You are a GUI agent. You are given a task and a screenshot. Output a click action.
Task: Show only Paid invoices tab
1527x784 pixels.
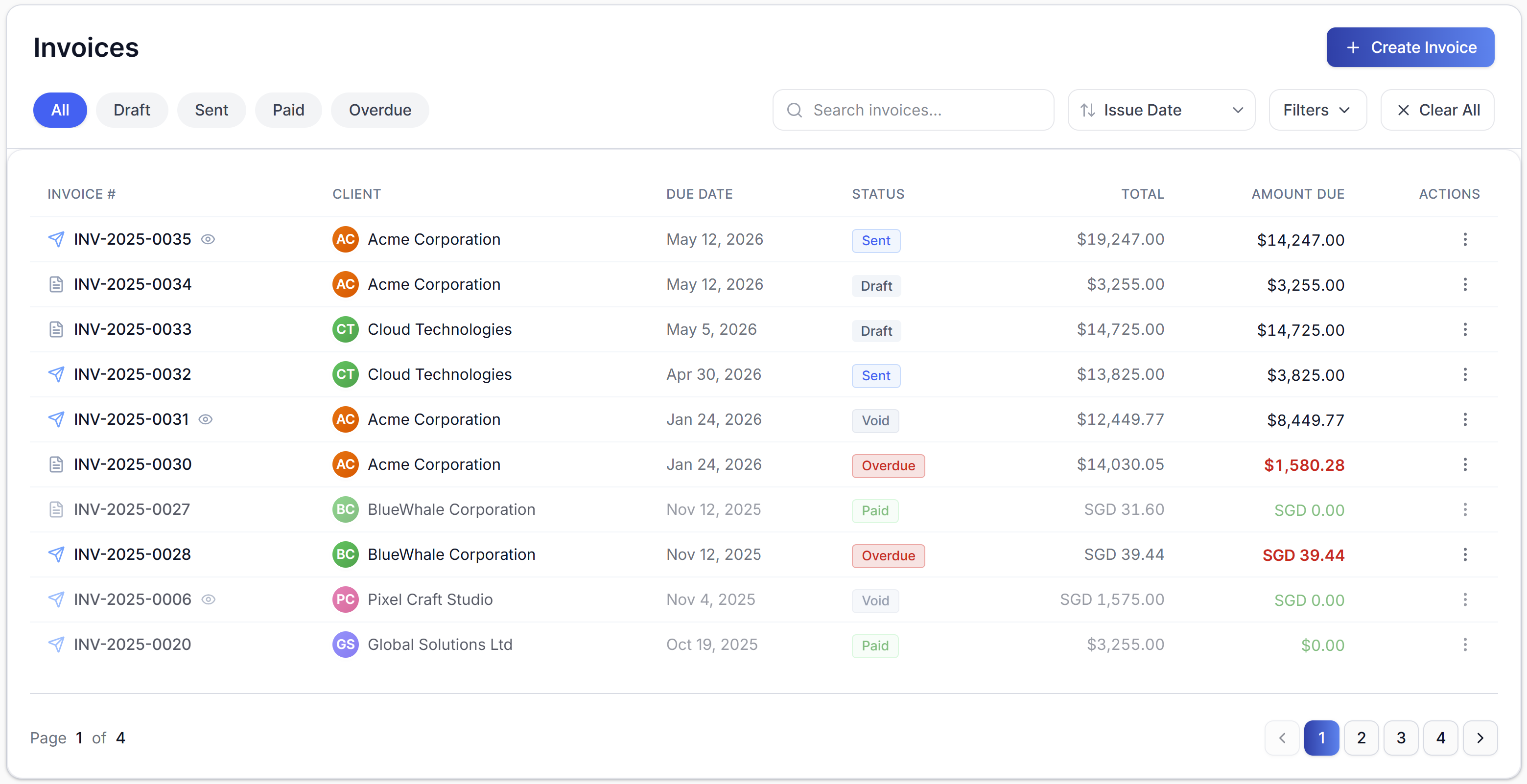(289, 110)
